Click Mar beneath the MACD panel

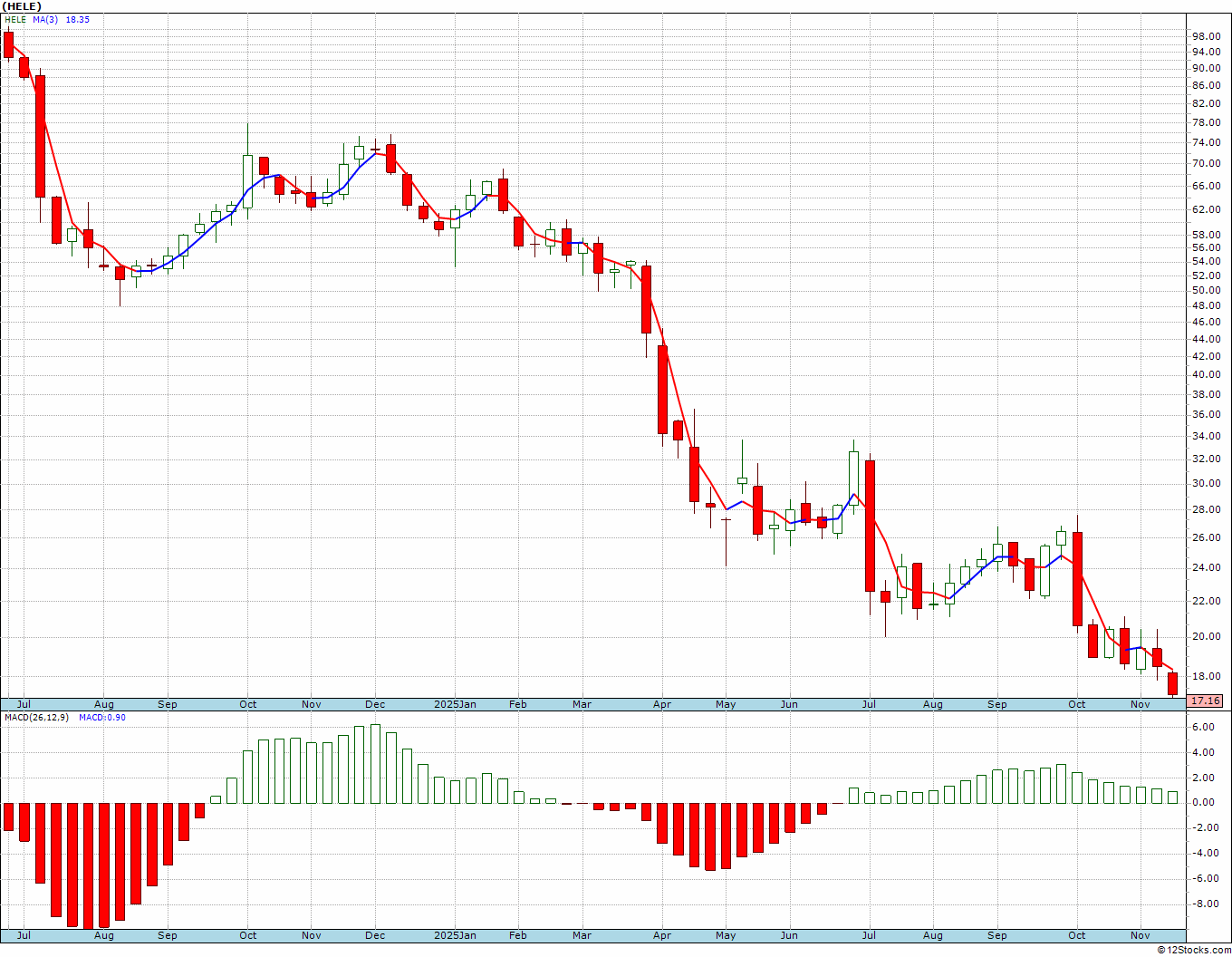coord(582,935)
